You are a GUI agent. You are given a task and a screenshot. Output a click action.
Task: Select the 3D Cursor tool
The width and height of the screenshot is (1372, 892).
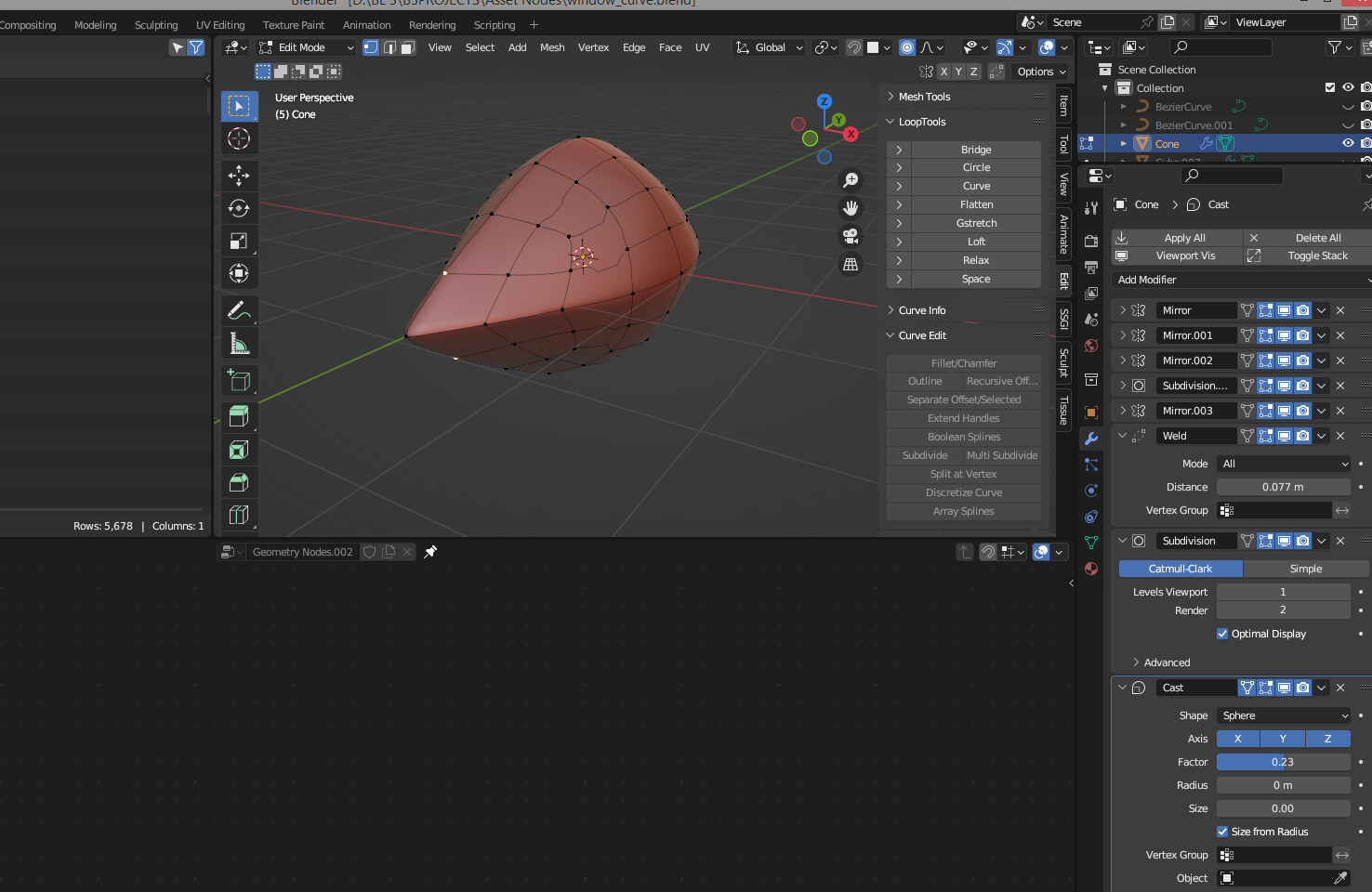239,138
